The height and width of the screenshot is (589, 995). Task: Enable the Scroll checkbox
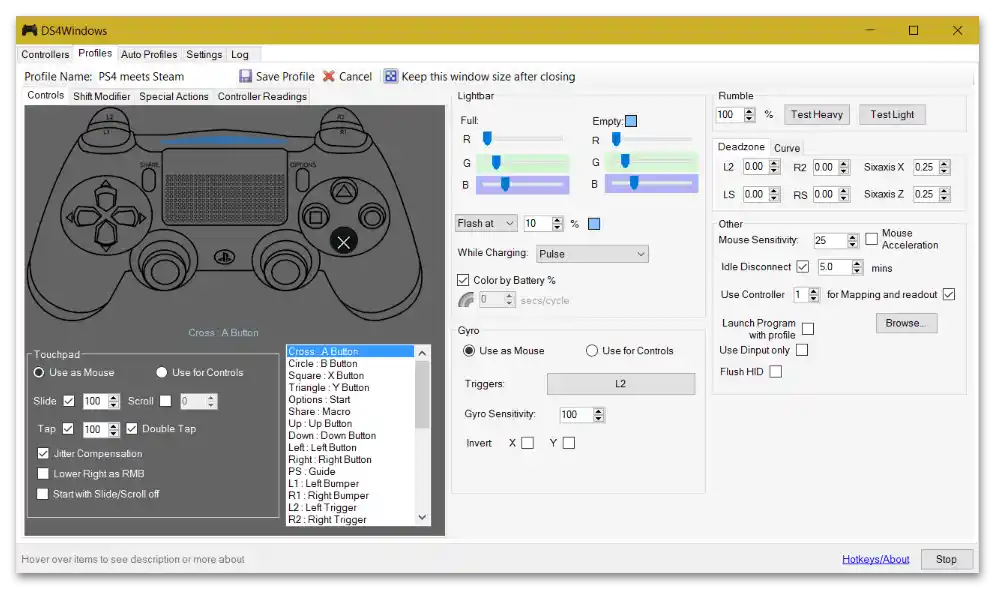coord(166,401)
